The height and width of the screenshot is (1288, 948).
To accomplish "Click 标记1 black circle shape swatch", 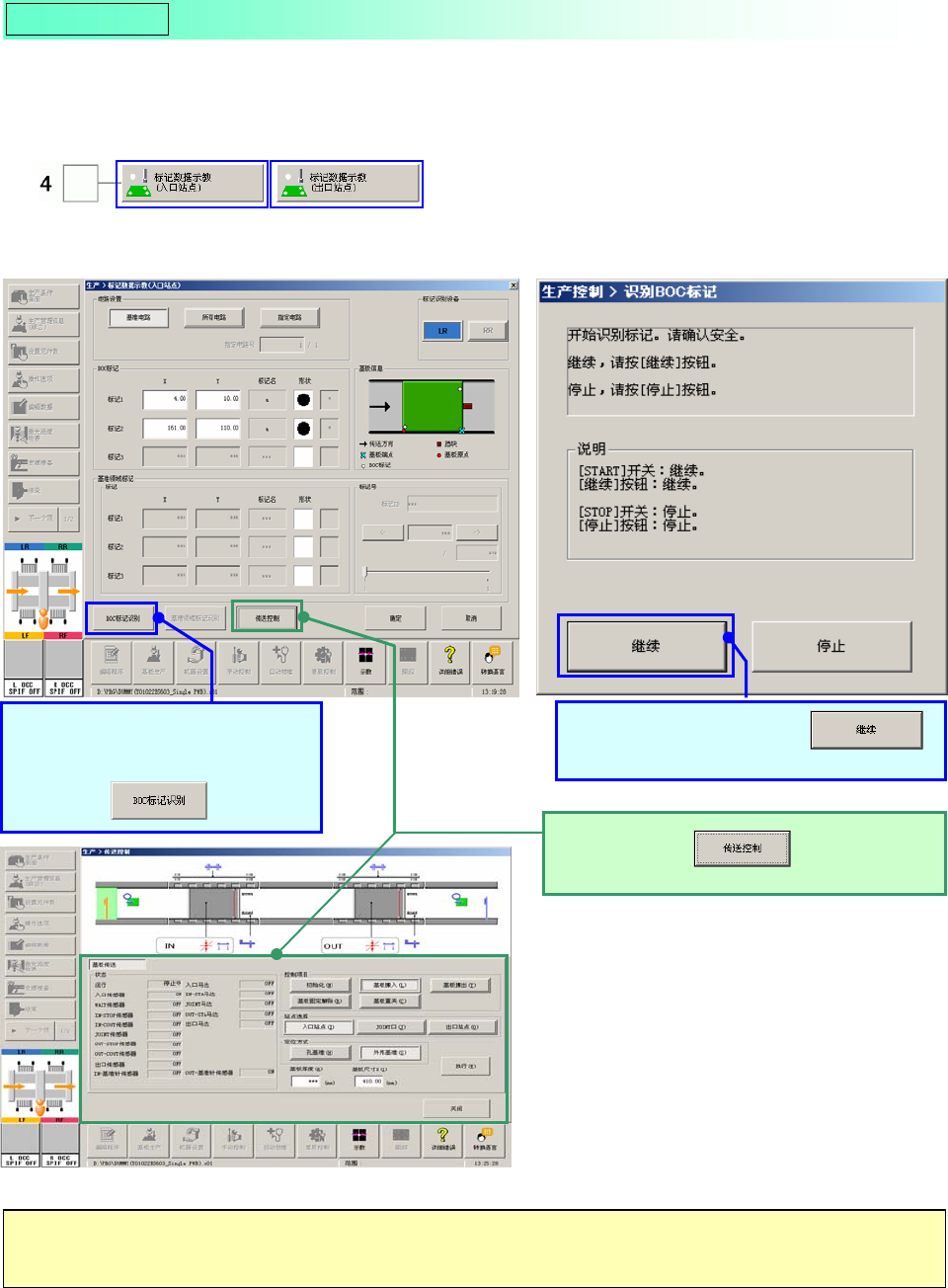I will (x=303, y=399).
